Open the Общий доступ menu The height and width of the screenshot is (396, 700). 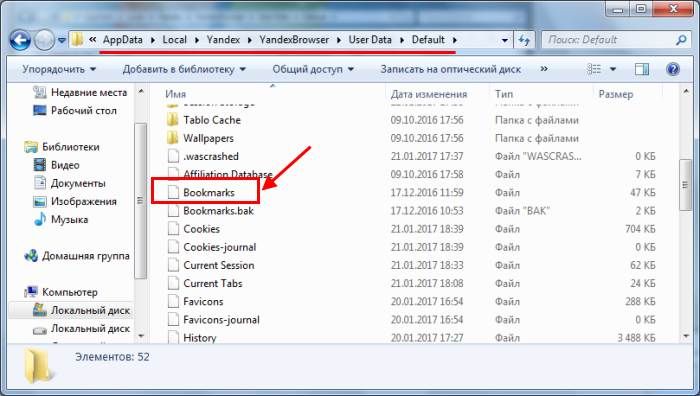(313, 69)
